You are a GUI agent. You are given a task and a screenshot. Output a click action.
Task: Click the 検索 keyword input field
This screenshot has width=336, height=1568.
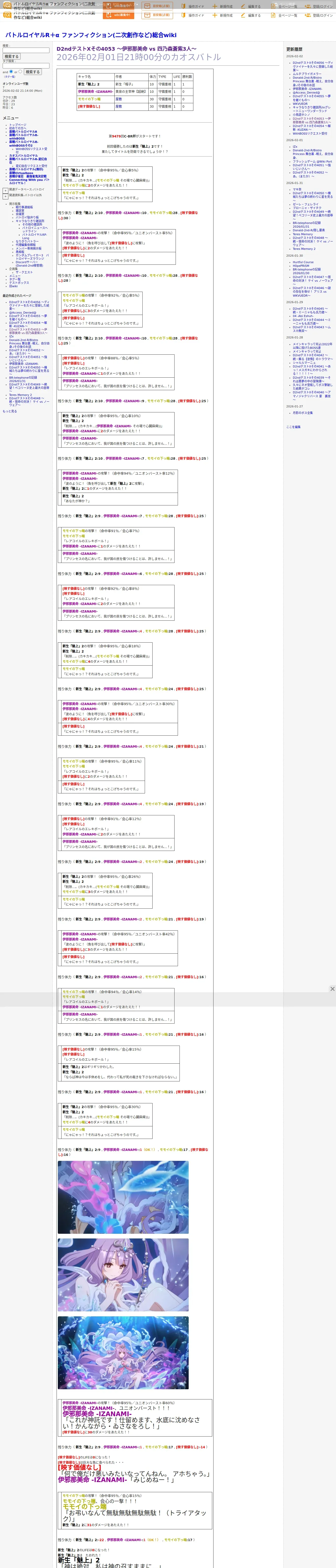pos(26,50)
